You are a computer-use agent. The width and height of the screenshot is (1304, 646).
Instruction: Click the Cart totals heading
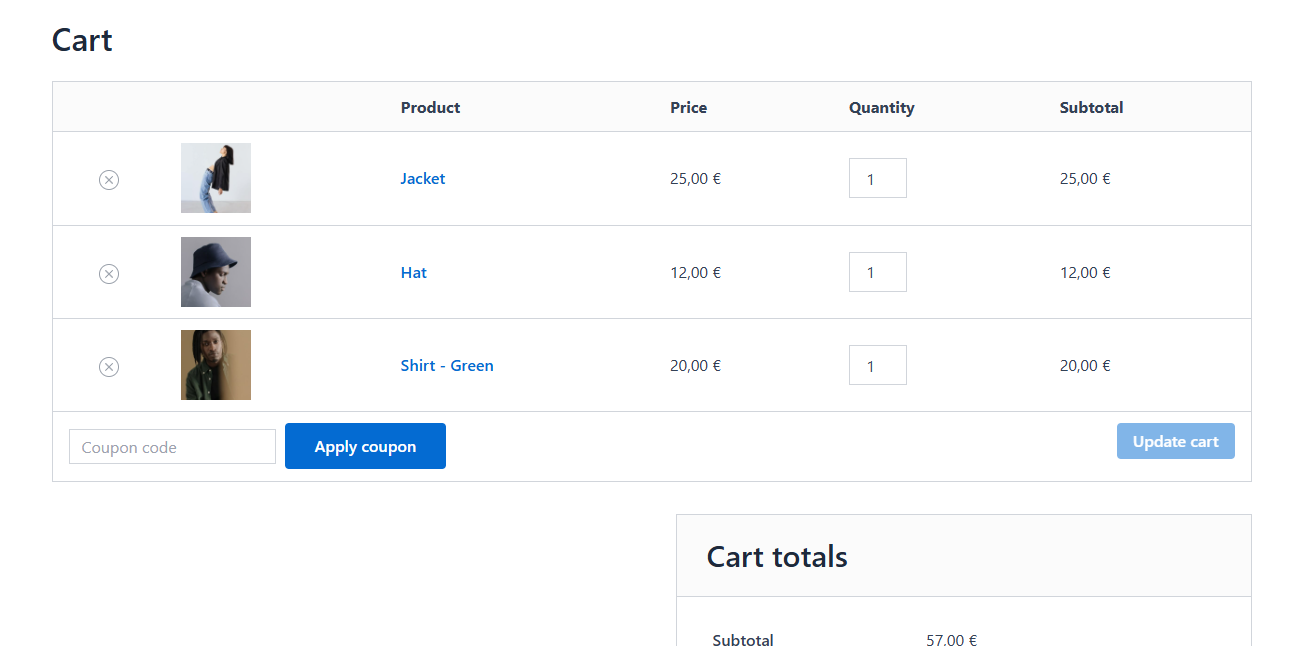(777, 556)
